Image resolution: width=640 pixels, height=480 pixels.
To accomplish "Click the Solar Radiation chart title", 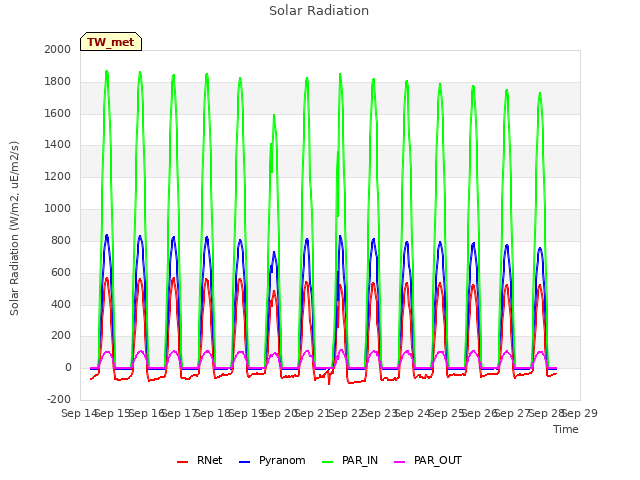I will pyautogui.click(x=319, y=11).
